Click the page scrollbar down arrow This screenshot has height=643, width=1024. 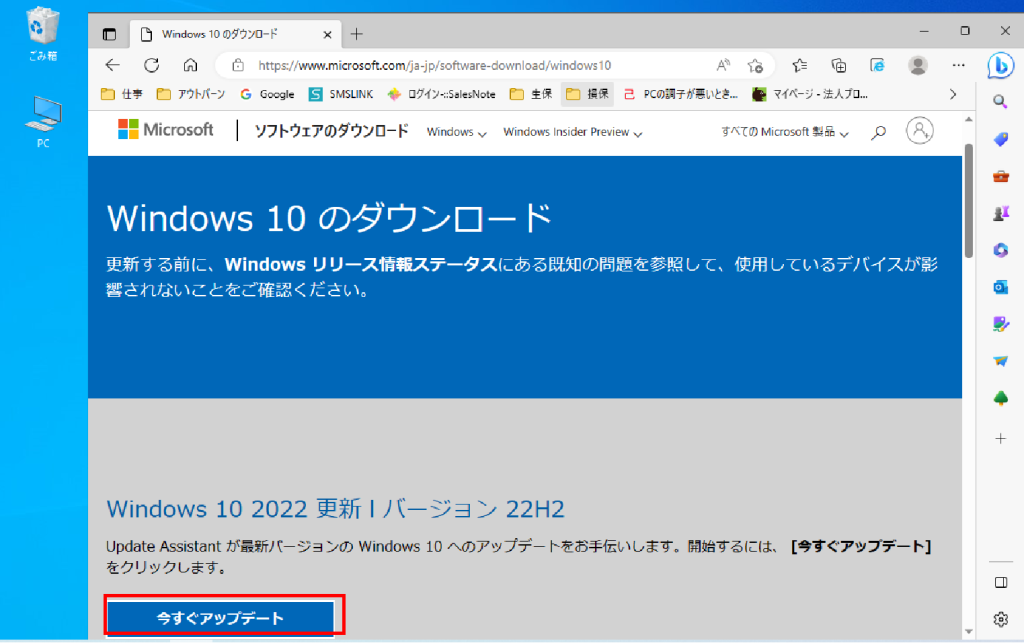point(968,631)
